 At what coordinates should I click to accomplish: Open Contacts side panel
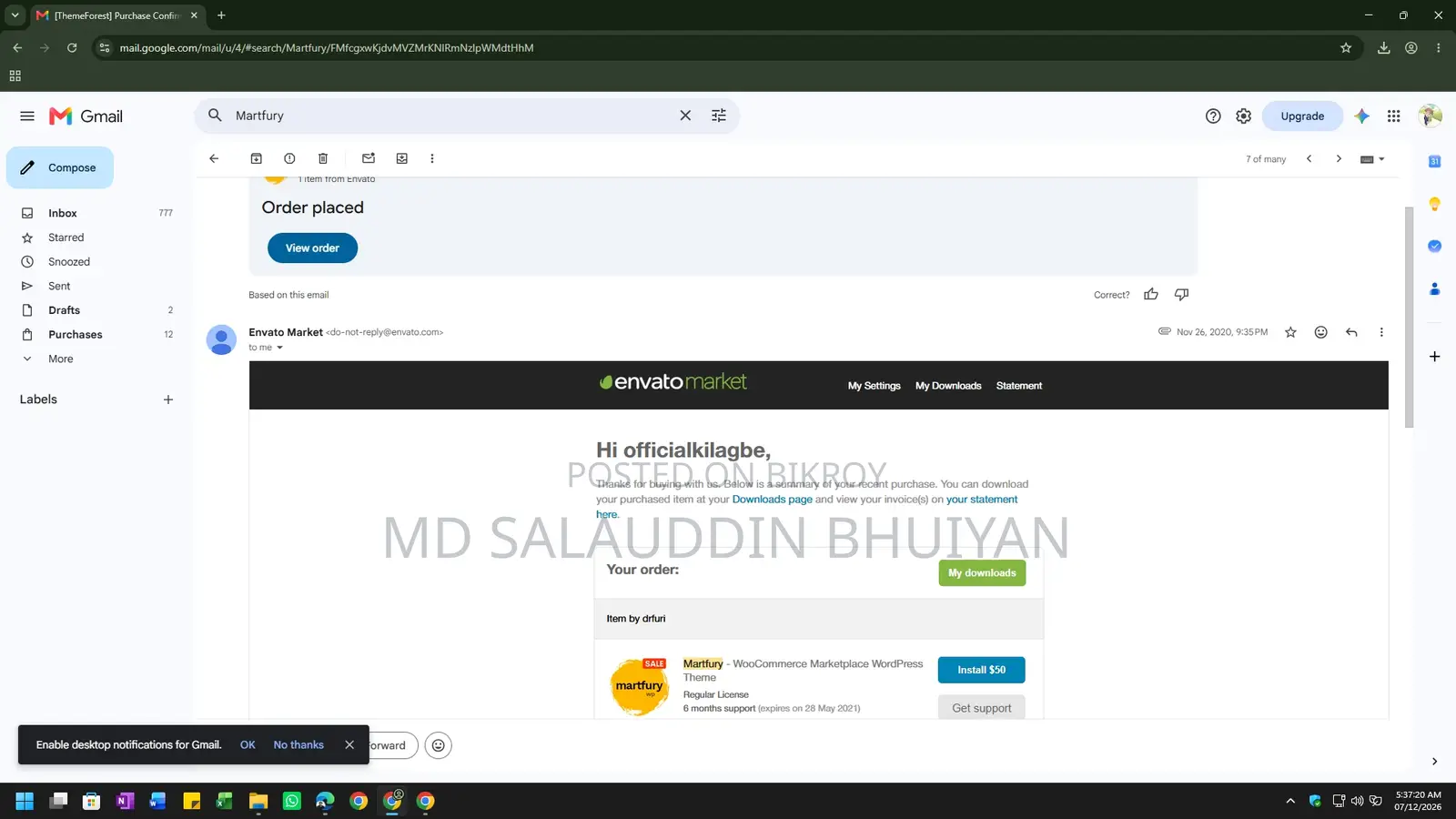(1434, 288)
